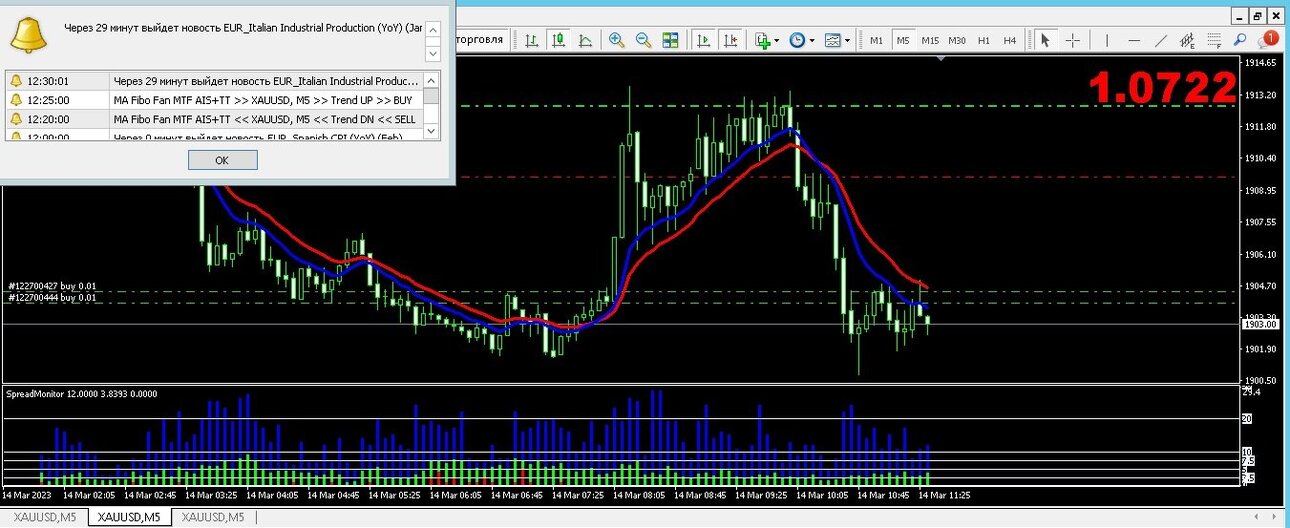Screen dimensions: 1290x528
Task: Tile chart windows icon
Action: pos(670,40)
